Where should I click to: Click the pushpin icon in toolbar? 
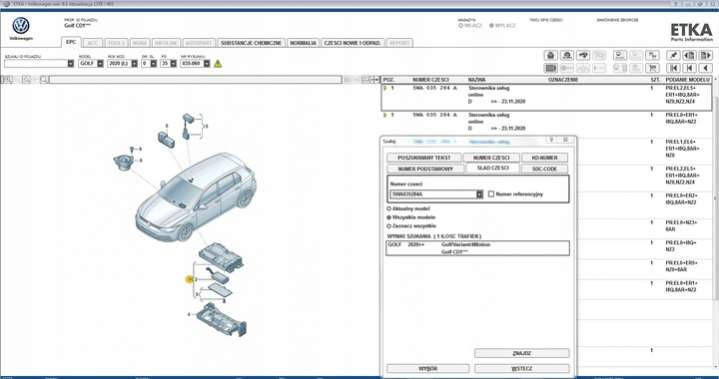673,55
